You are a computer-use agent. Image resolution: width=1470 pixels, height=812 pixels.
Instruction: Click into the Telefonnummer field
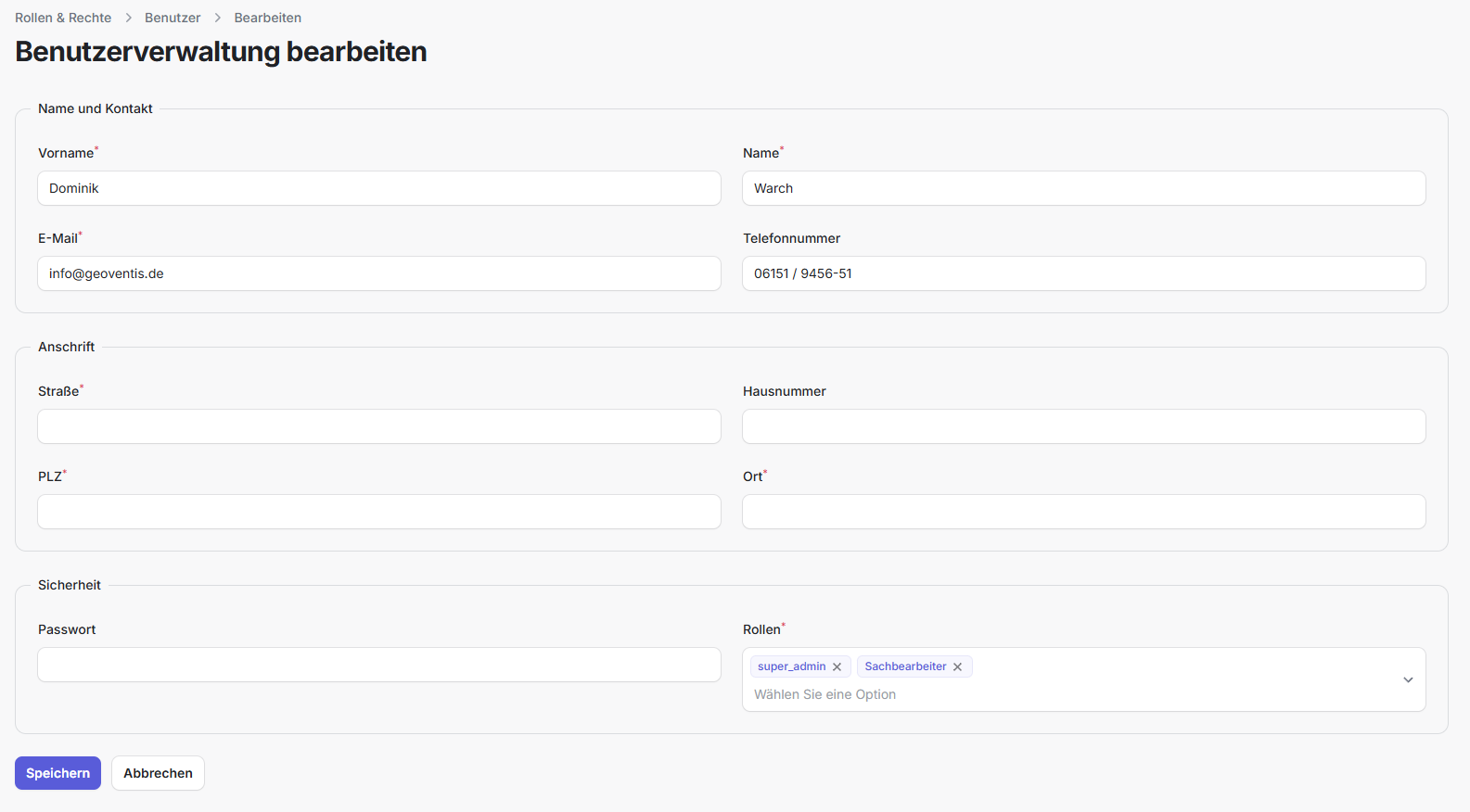1083,273
